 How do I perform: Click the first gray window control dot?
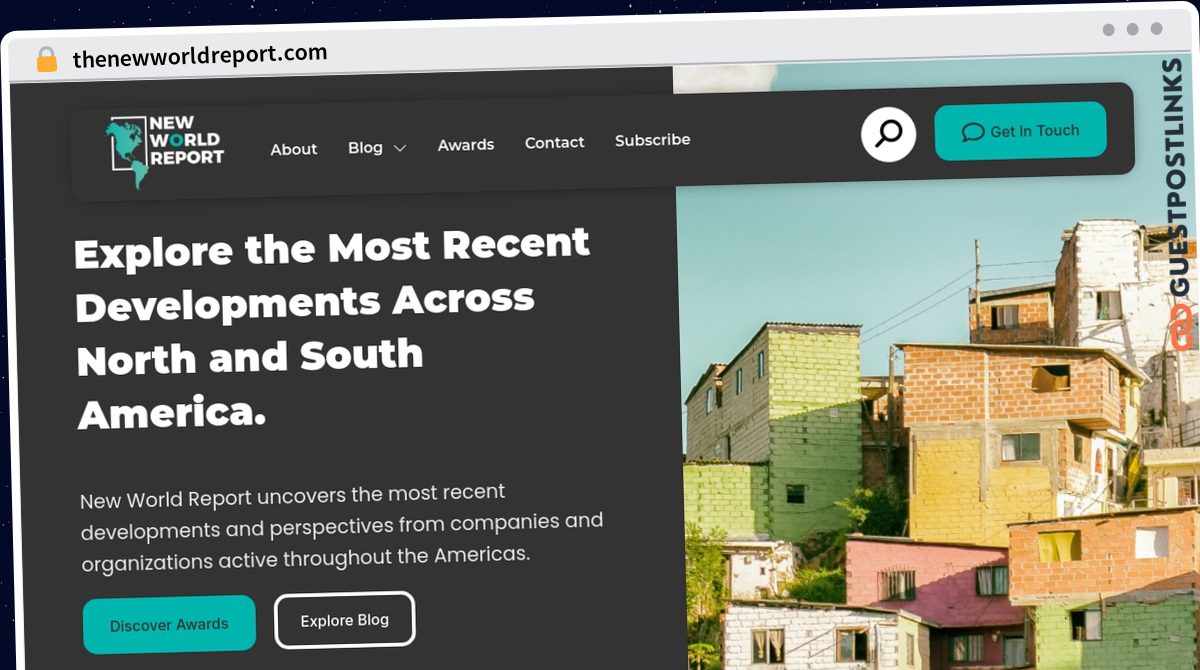tap(1109, 30)
